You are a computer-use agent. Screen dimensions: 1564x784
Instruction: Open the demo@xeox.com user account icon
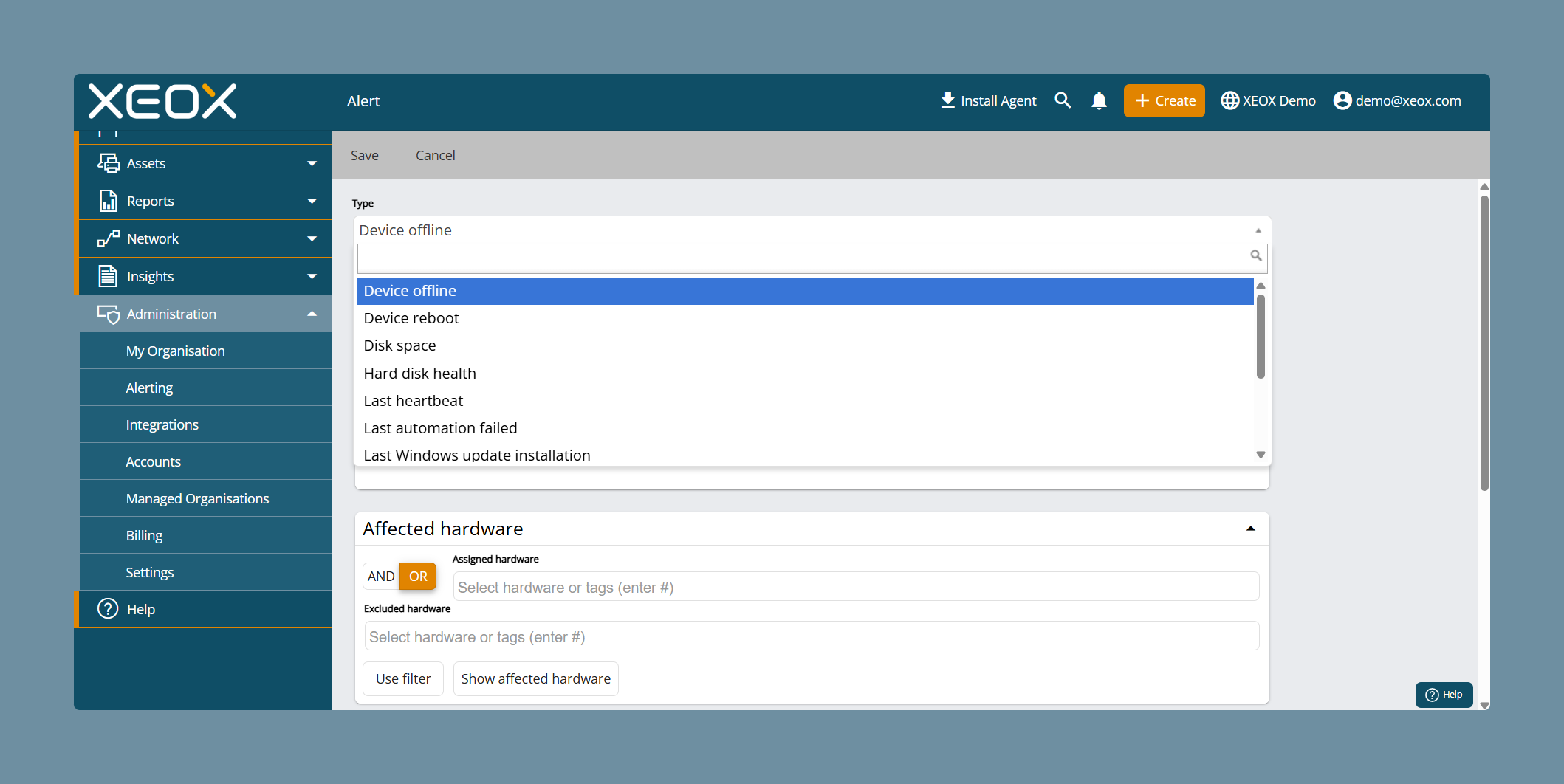(x=1342, y=100)
